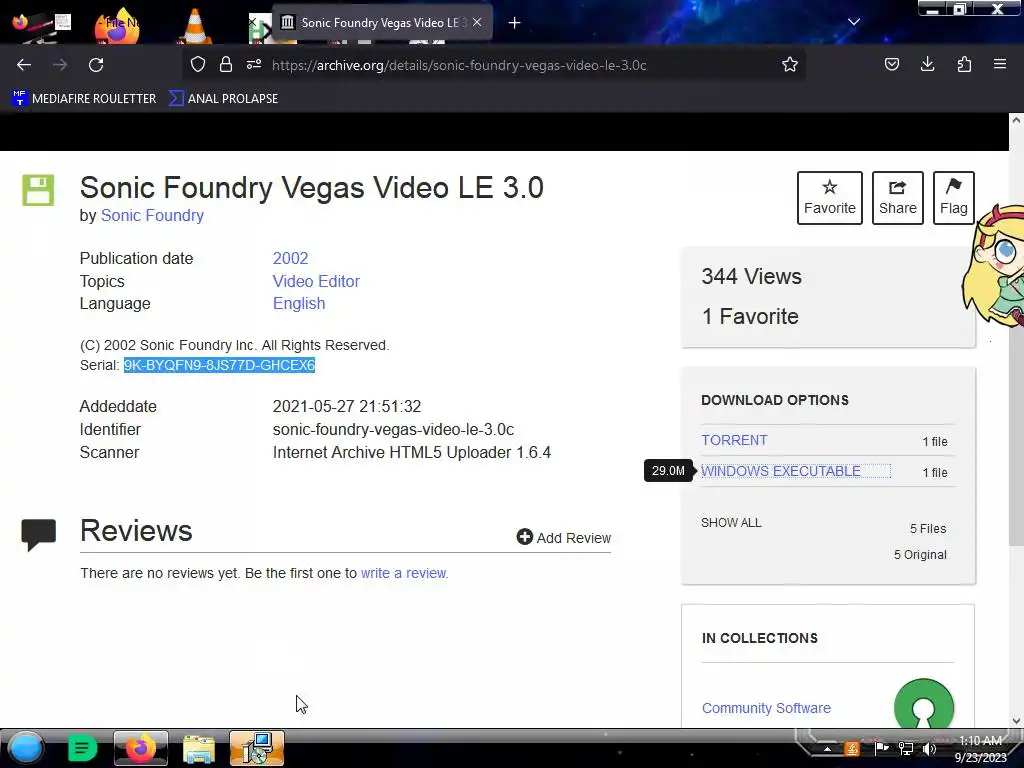
Task: Open the Windows Start orb
Action: (x=25, y=748)
